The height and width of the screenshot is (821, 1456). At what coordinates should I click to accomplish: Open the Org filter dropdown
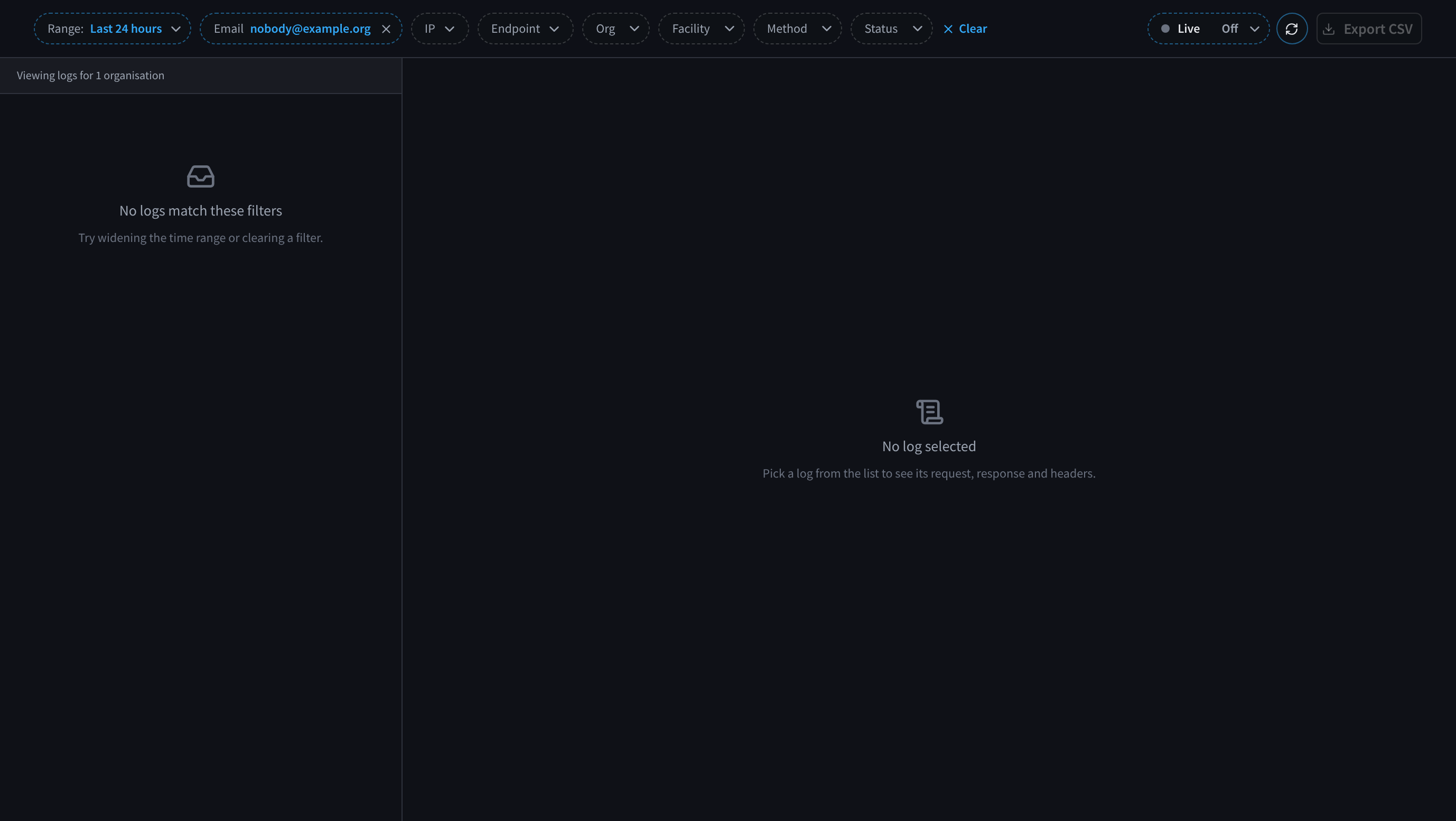pyautogui.click(x=615, y=29)
